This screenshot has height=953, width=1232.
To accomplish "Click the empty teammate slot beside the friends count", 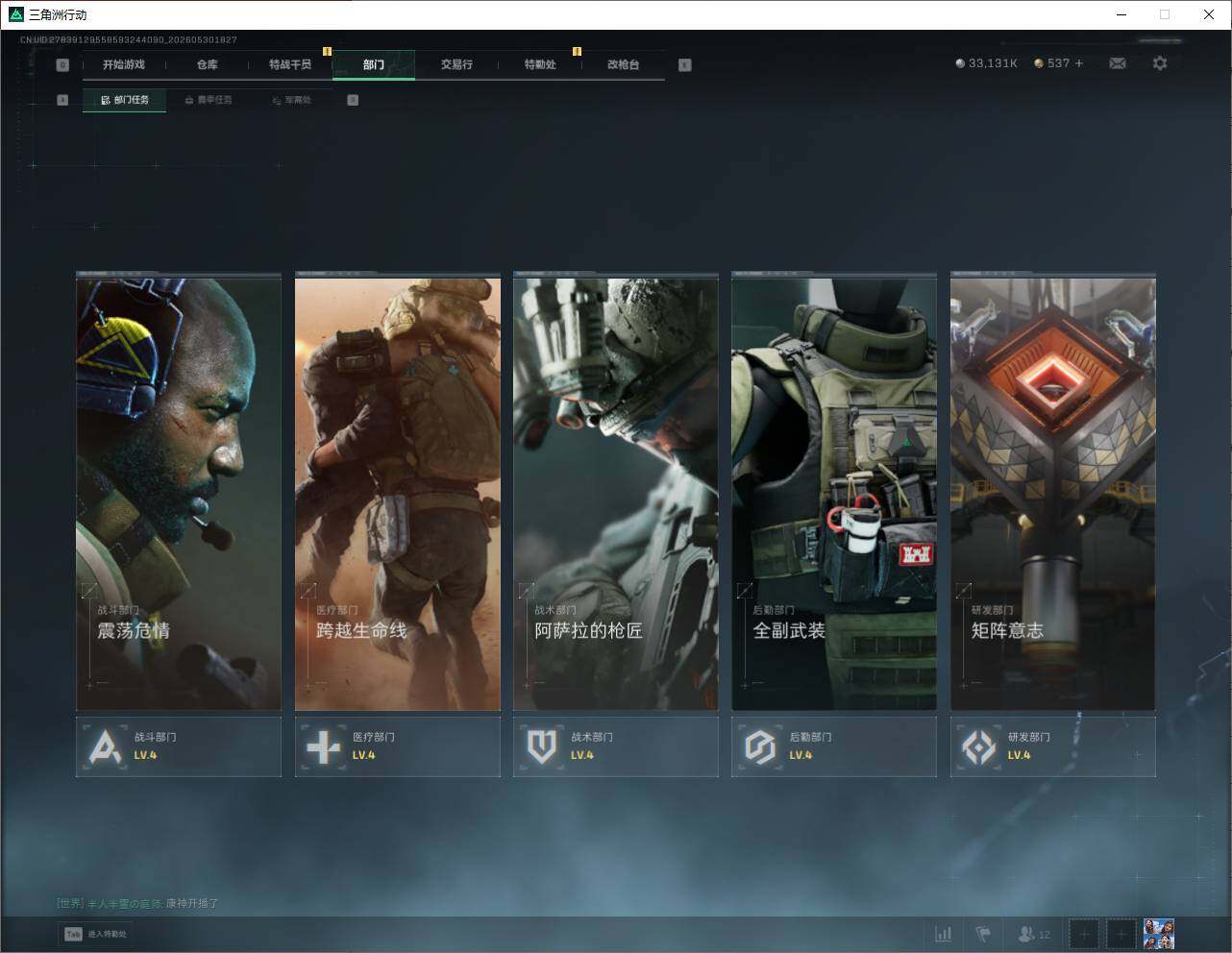I will click(1084, 934).
